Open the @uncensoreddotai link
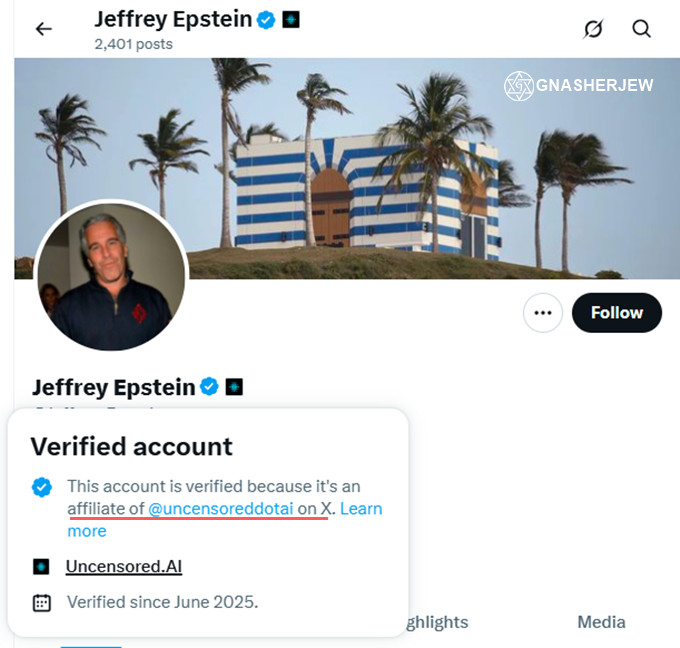This screenshot has height=648, width=680. click(220, 509)
